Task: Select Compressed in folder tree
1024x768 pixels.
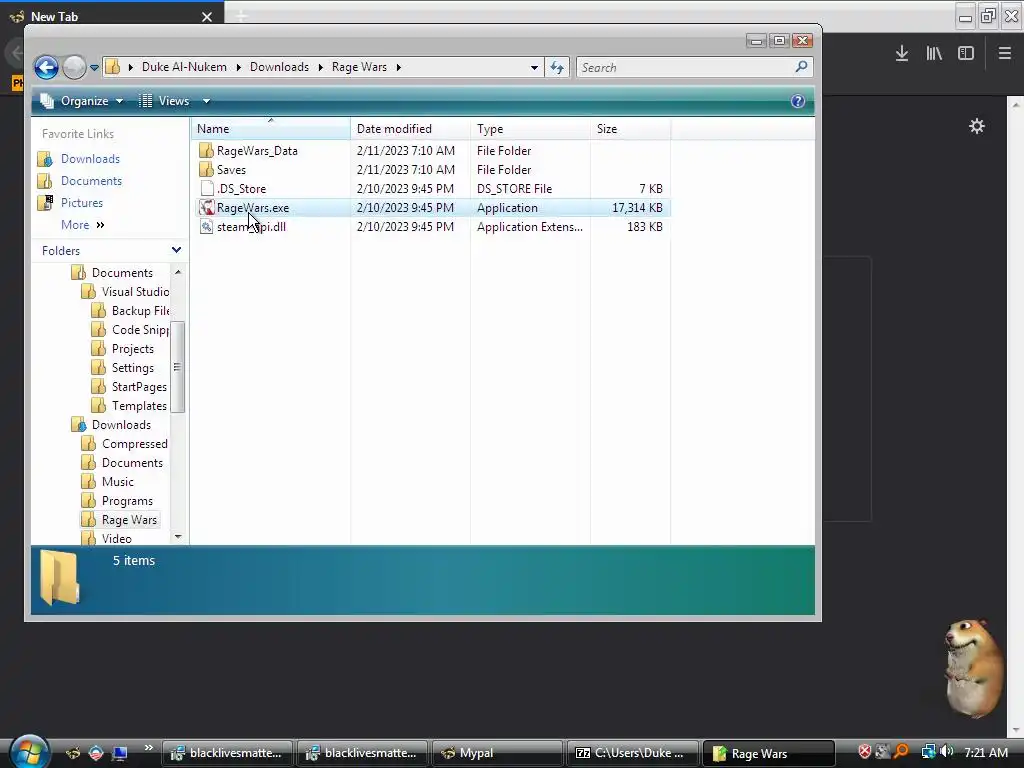Action: [135, 443]
